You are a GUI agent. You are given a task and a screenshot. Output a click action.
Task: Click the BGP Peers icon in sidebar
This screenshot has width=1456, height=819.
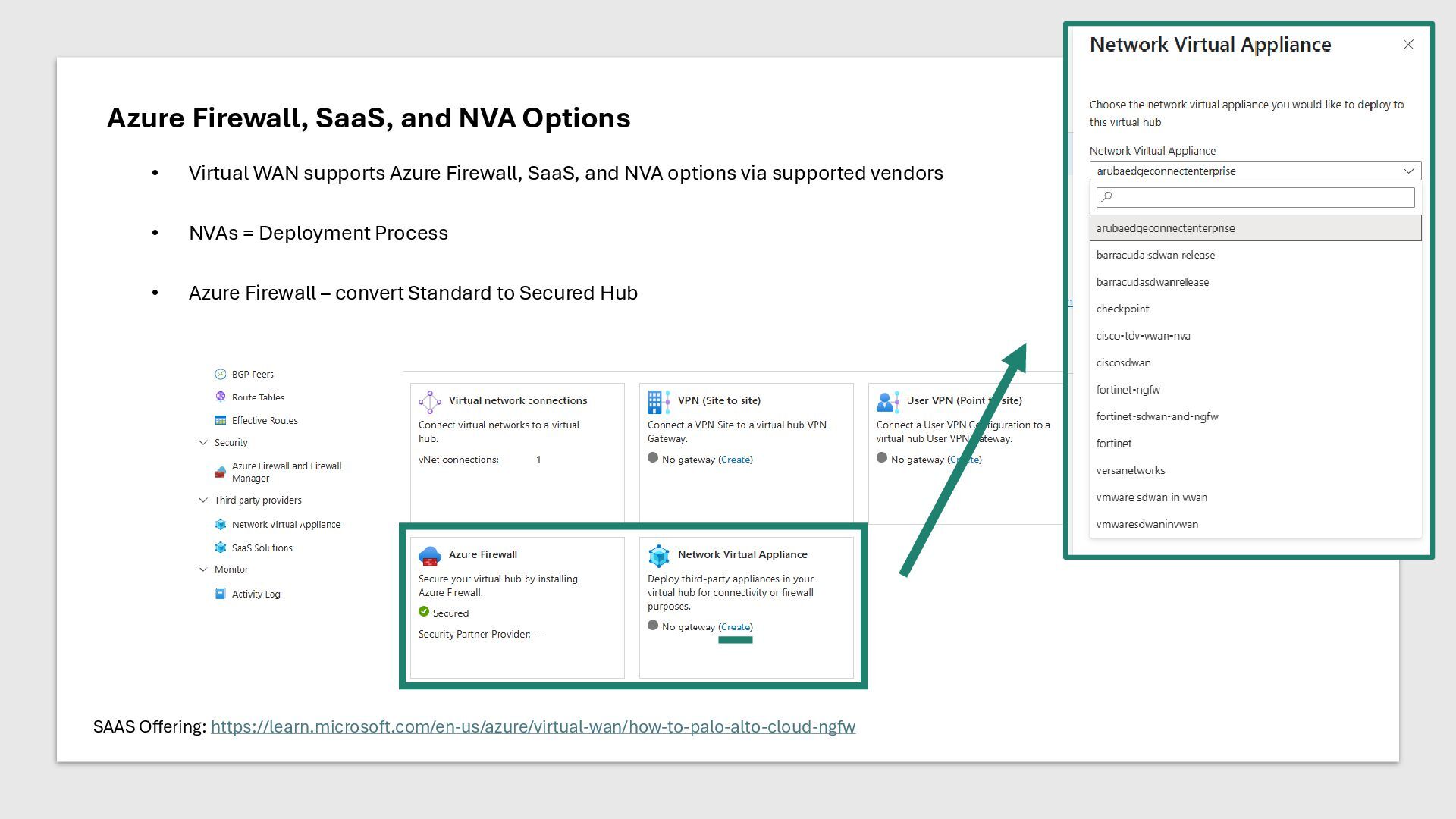[x=221, y=374]
